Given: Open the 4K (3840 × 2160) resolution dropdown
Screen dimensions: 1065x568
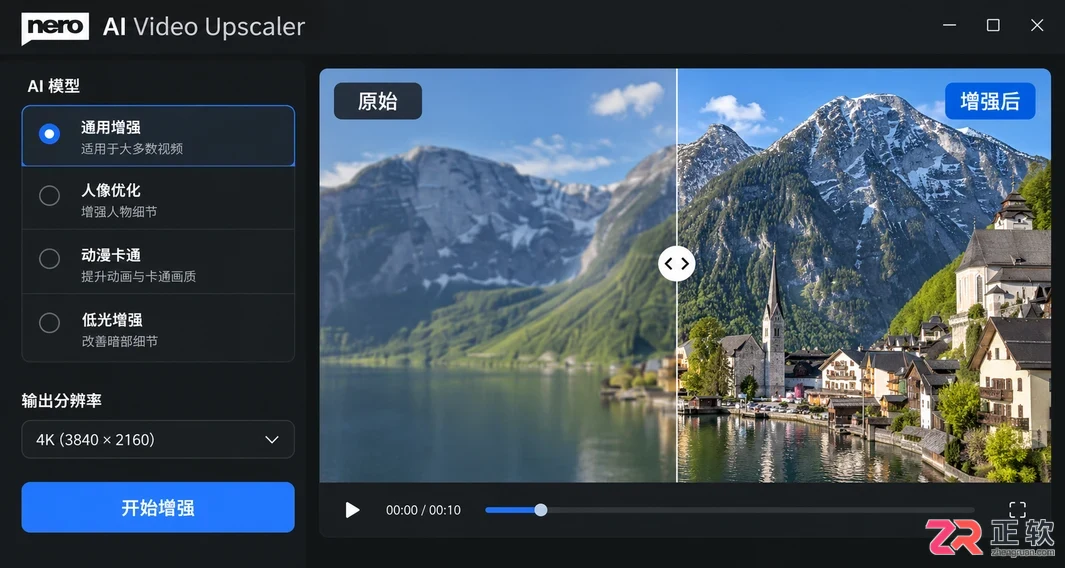Looking at the screenshot, I should 158,440.
